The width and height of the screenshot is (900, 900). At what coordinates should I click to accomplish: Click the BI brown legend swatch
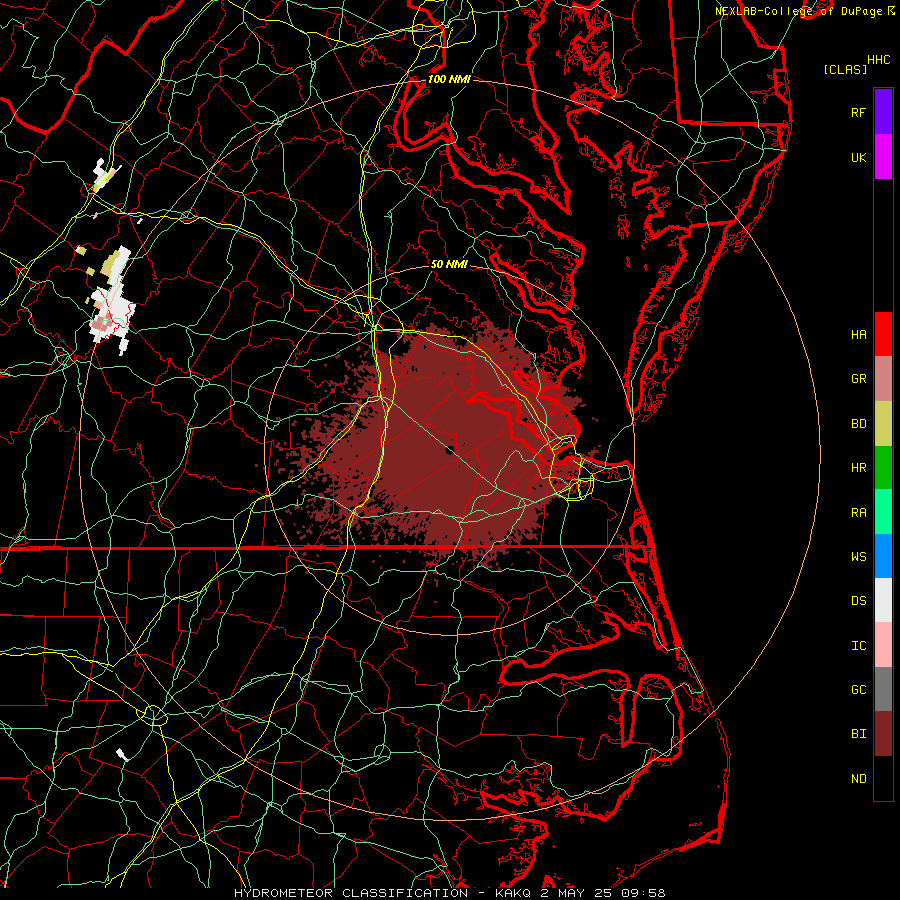coord(883,734)
